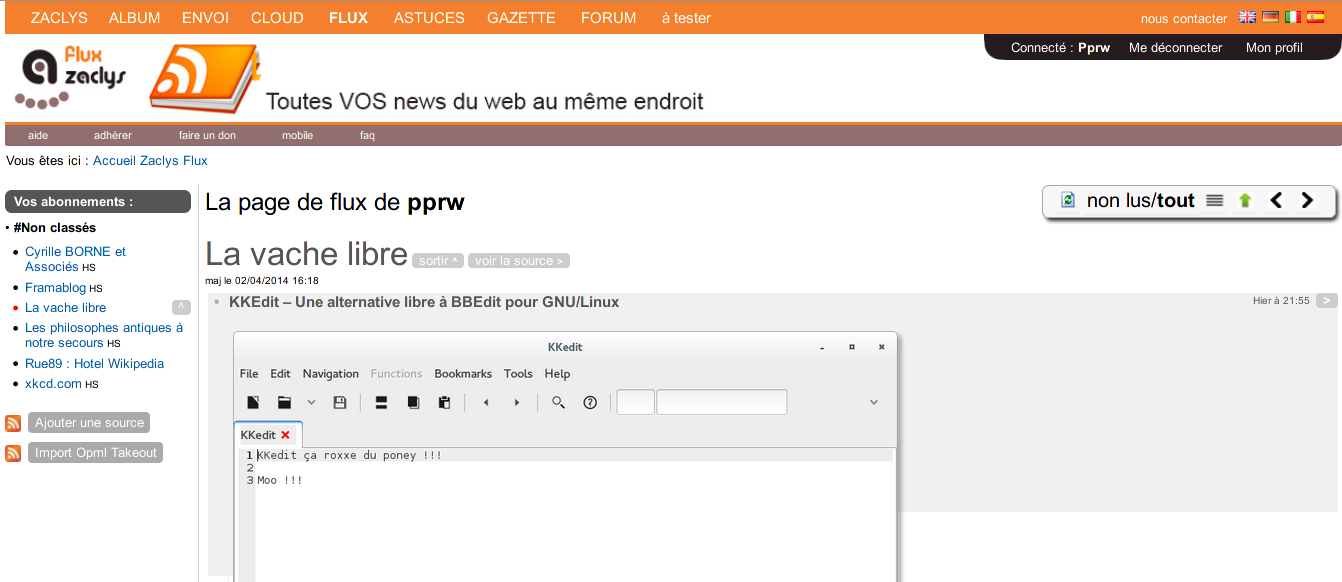
Task: Click the sortir button beside feed title
Action: [438, 261]
